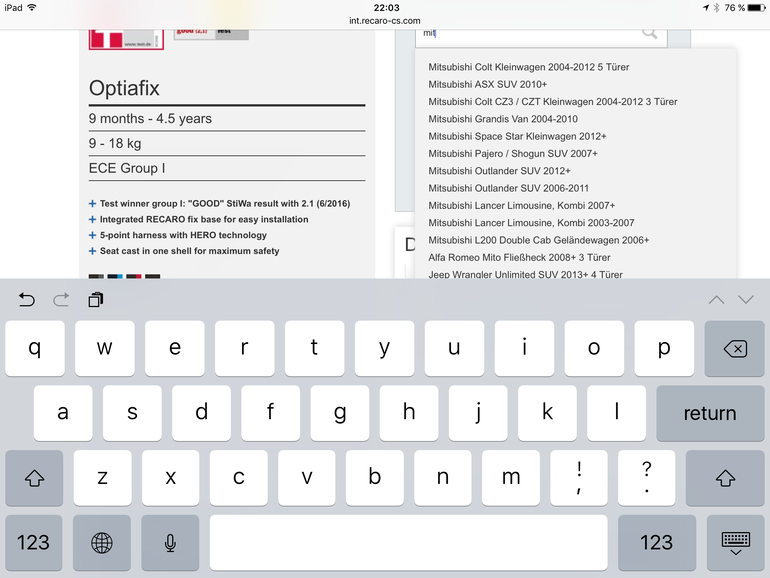This screenshot has height=578, width=770.
Task: Tap the space bar
Action: 408,542
